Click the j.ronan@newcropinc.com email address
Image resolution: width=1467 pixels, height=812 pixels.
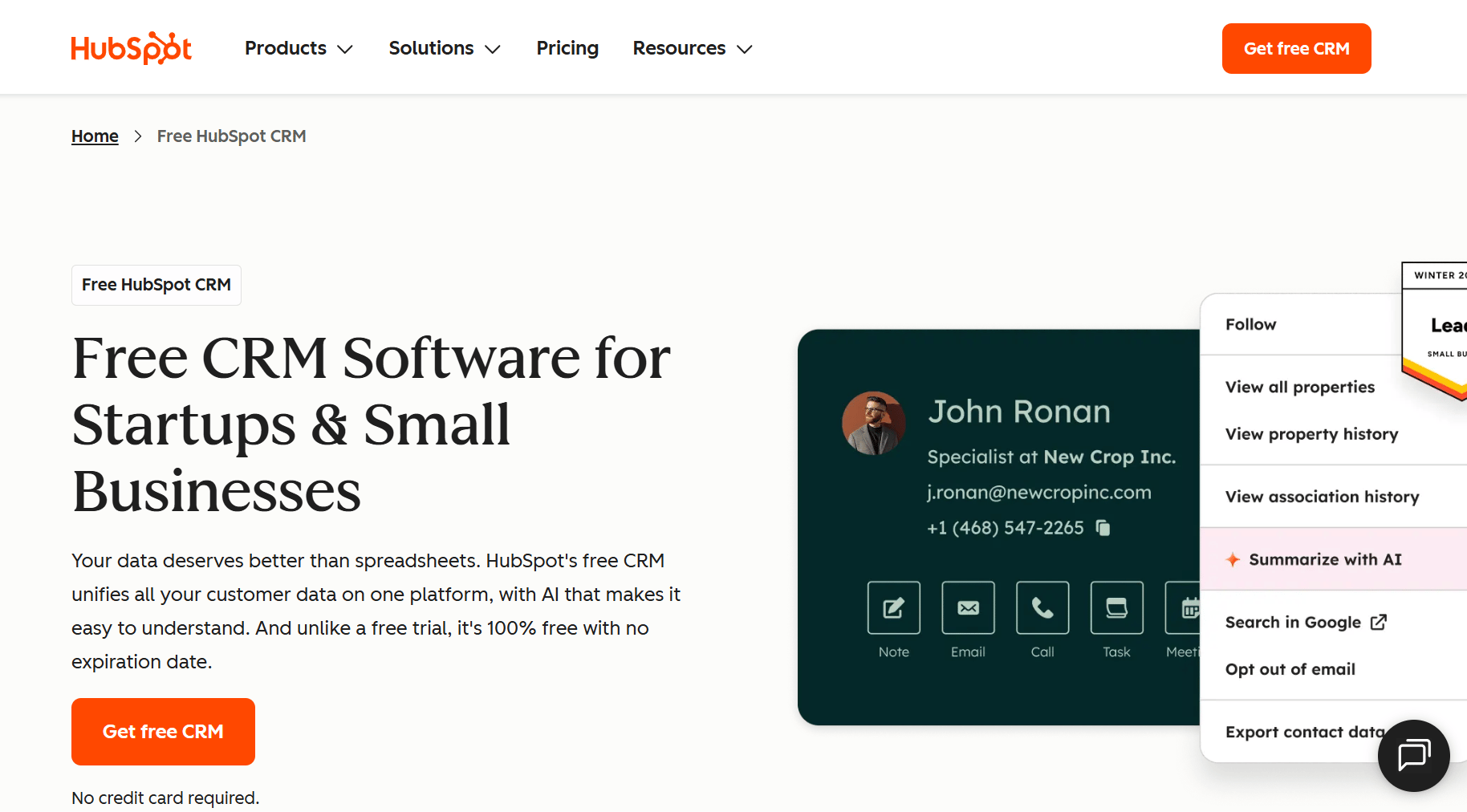tap(1039, 492)
